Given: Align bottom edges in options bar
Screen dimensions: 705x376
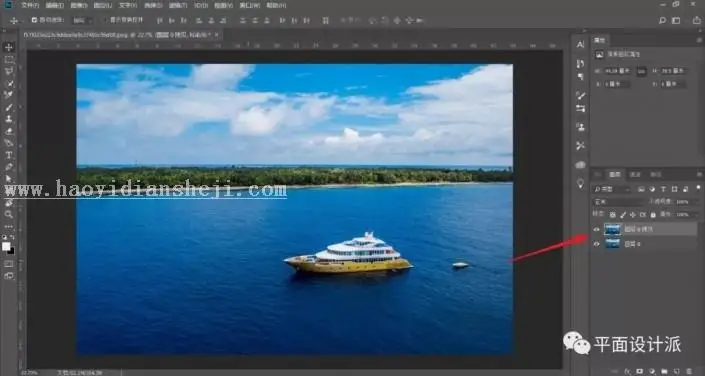Looking at the screenshot, I should pos(184,20).
